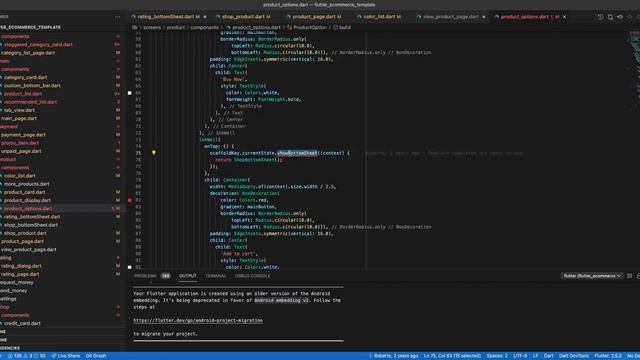Open view_product_page.dart in explorer
The height and width of the screenshot is (360, 640).
(x=29, y=249)
